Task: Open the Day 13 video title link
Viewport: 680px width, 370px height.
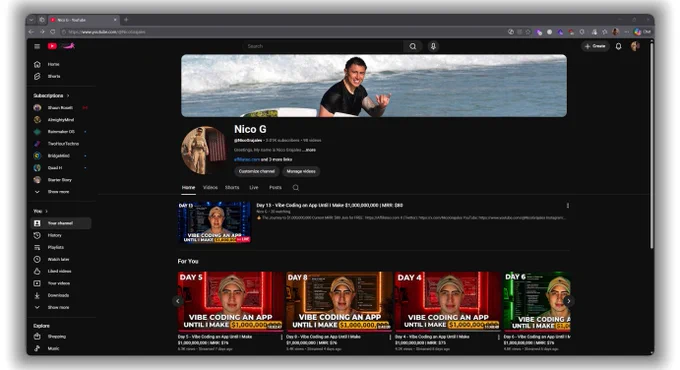Action: pos(330,205)
